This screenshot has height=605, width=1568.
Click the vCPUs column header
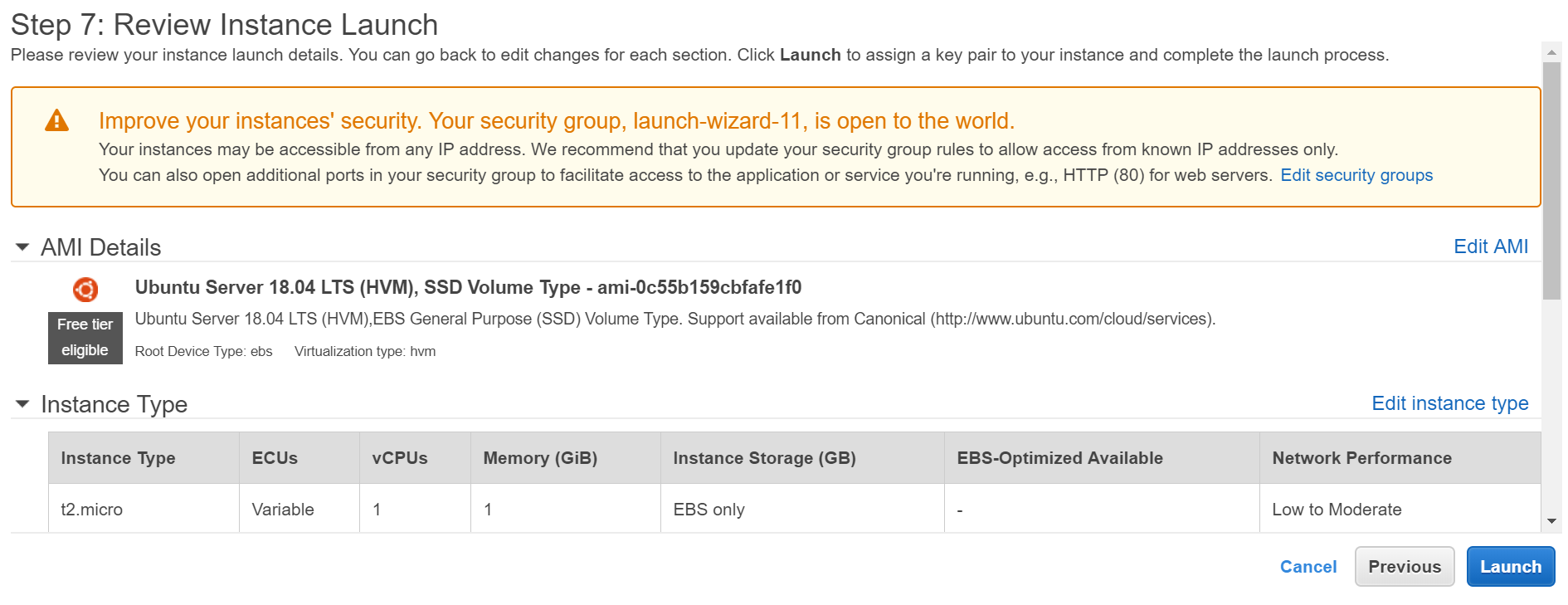pos(415,458)
